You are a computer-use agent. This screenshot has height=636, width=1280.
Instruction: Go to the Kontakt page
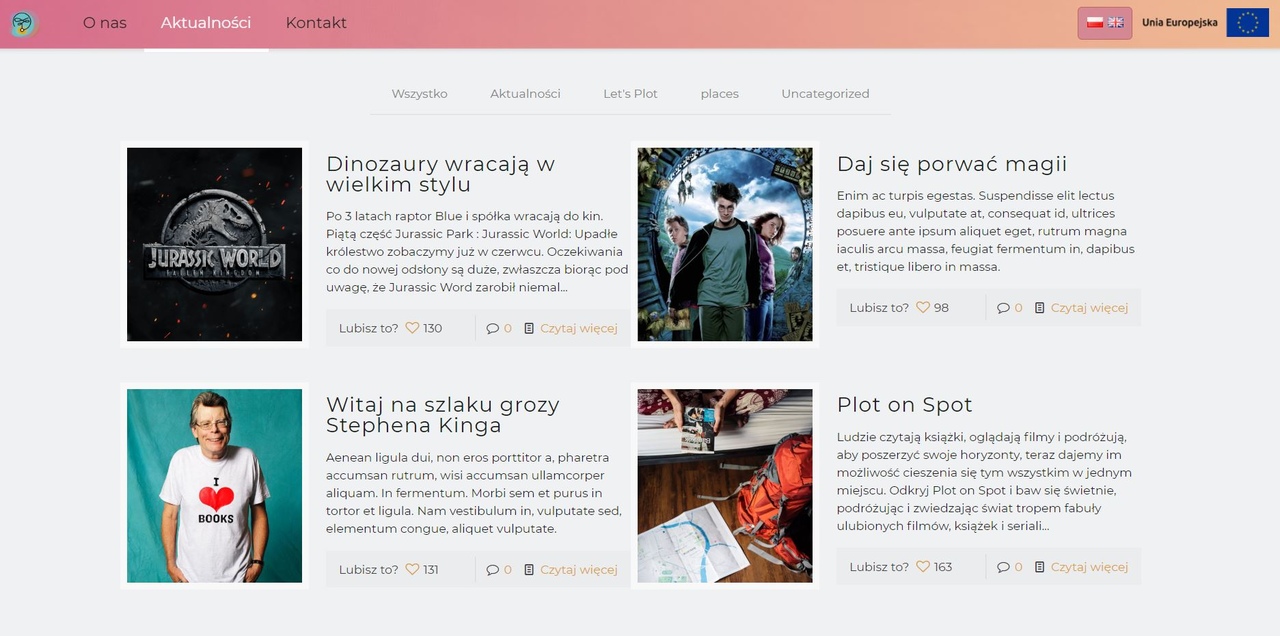(316, 23)
